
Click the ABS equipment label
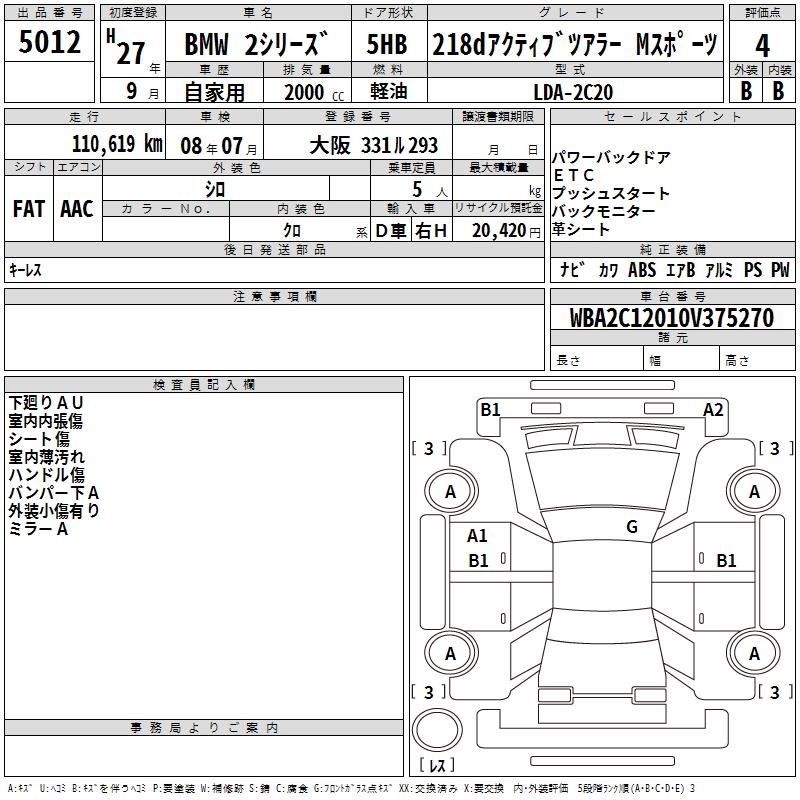tap(643, 270)
